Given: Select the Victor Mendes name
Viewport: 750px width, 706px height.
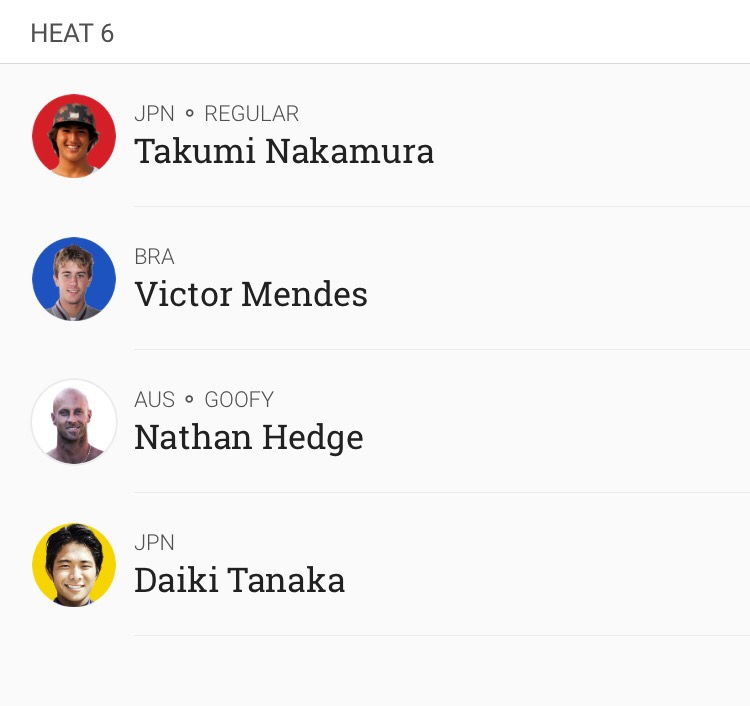Looking at the screenshot, I should pyautogui.click(x=251, y=294).
